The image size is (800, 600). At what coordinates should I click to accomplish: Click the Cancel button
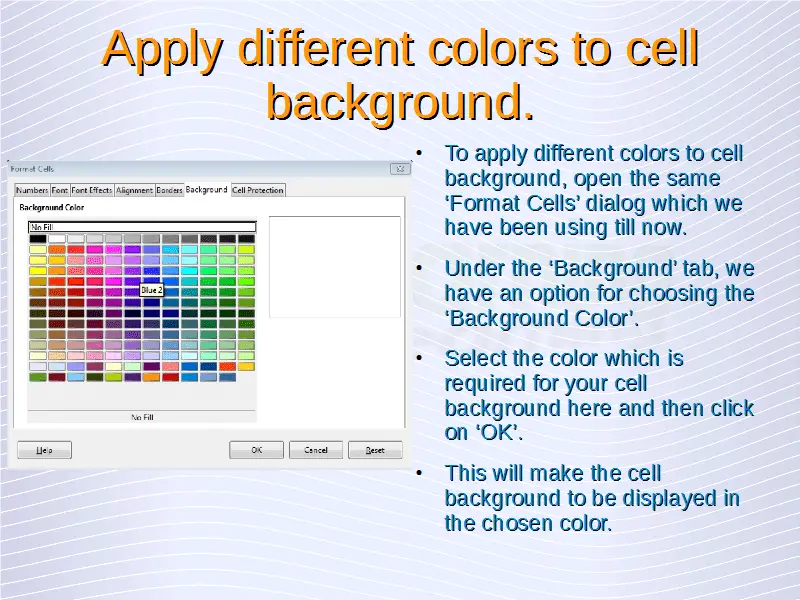[x=316, y=450]
